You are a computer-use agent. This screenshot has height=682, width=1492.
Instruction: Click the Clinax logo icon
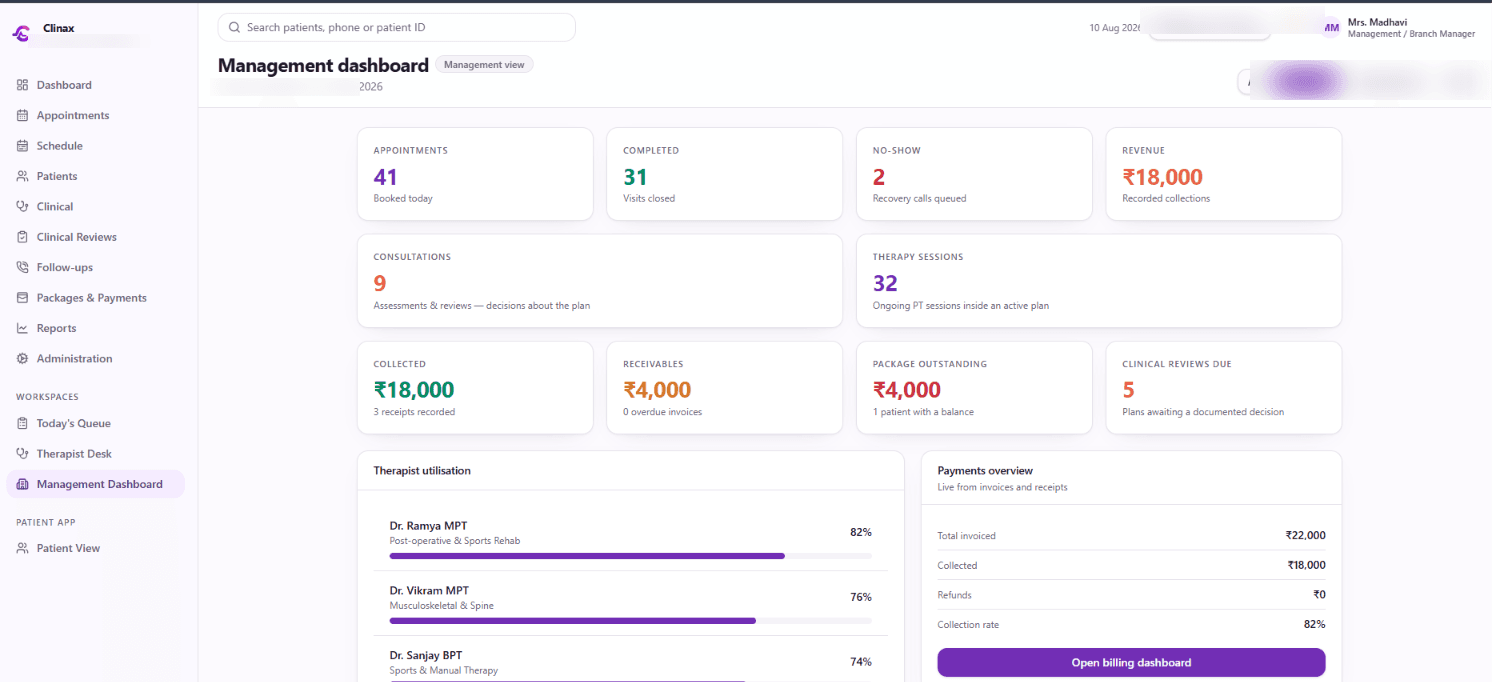[x=21, y=33]
